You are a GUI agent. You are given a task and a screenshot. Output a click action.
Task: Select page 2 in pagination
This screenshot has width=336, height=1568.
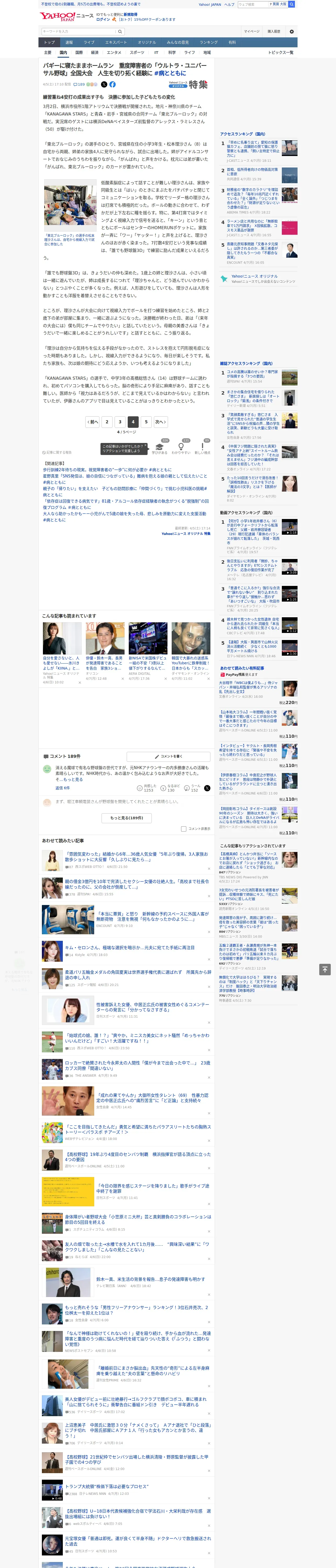pos(107,421)
